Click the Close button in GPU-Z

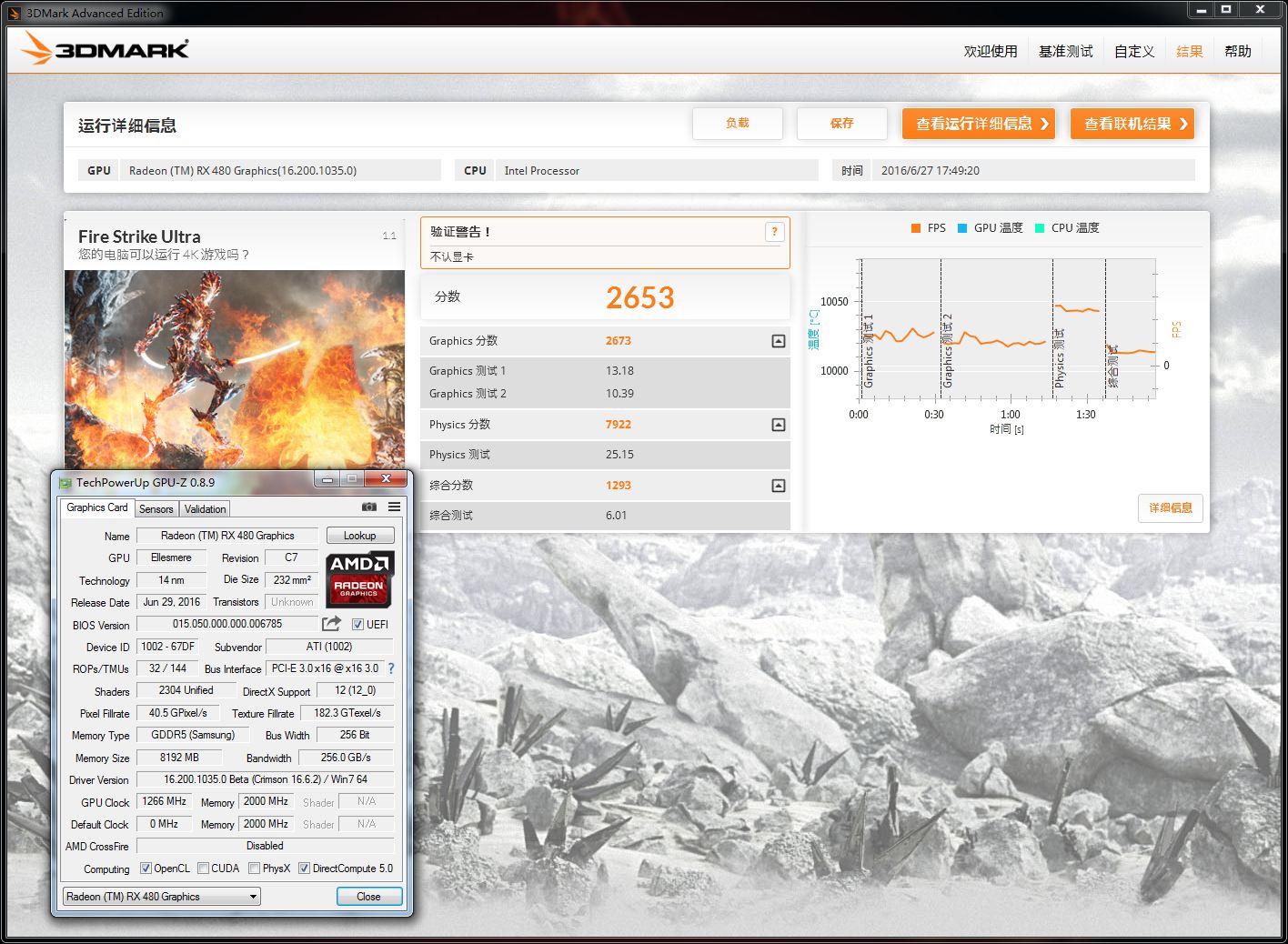pyautogui.click(x=368, y=897)
